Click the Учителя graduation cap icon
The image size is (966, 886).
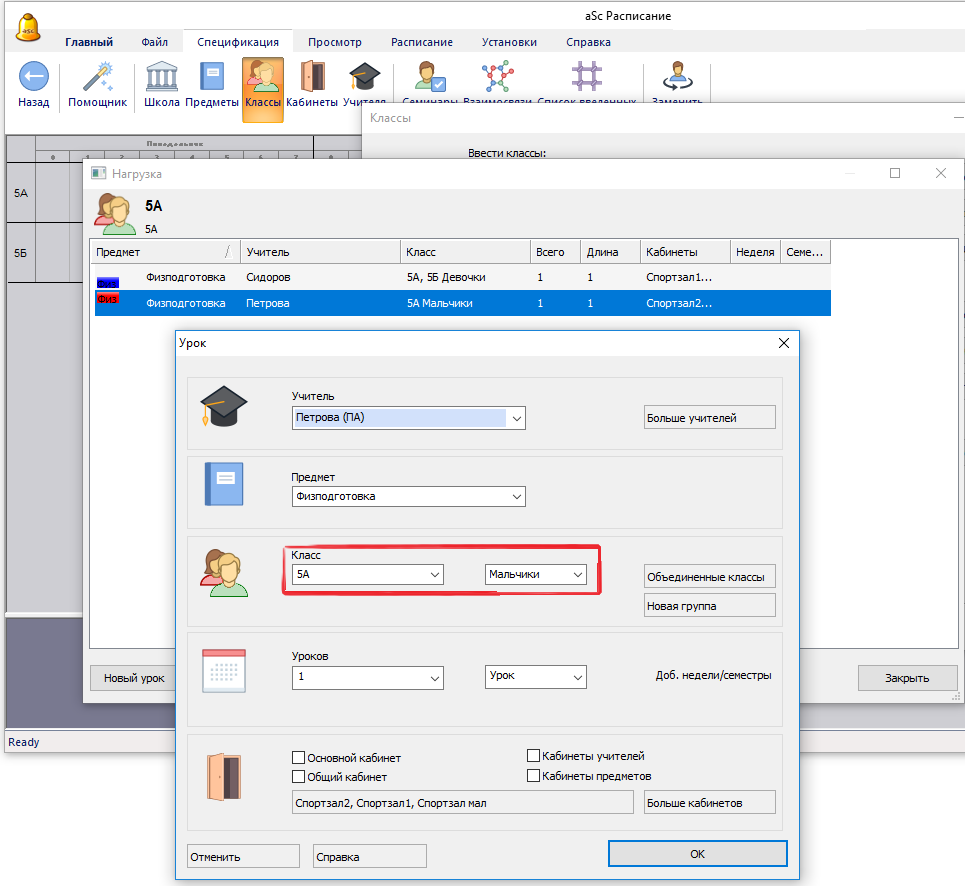pyautogui.click(x=364, y=78)
